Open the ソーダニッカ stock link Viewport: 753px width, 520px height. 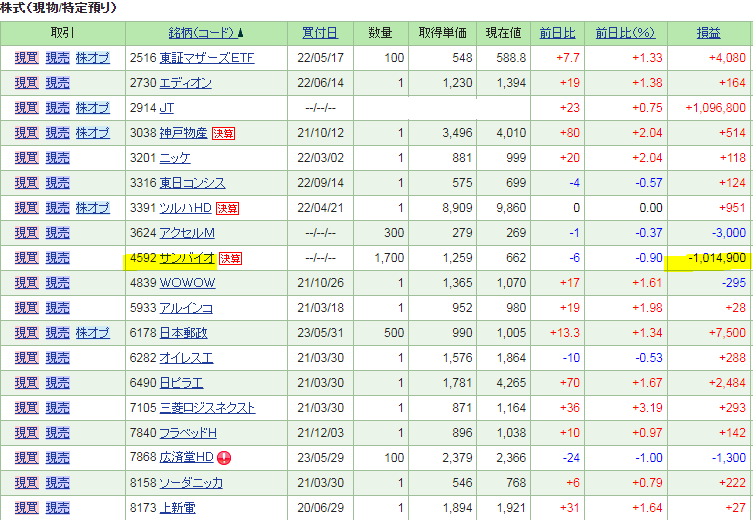pos(191,483)
